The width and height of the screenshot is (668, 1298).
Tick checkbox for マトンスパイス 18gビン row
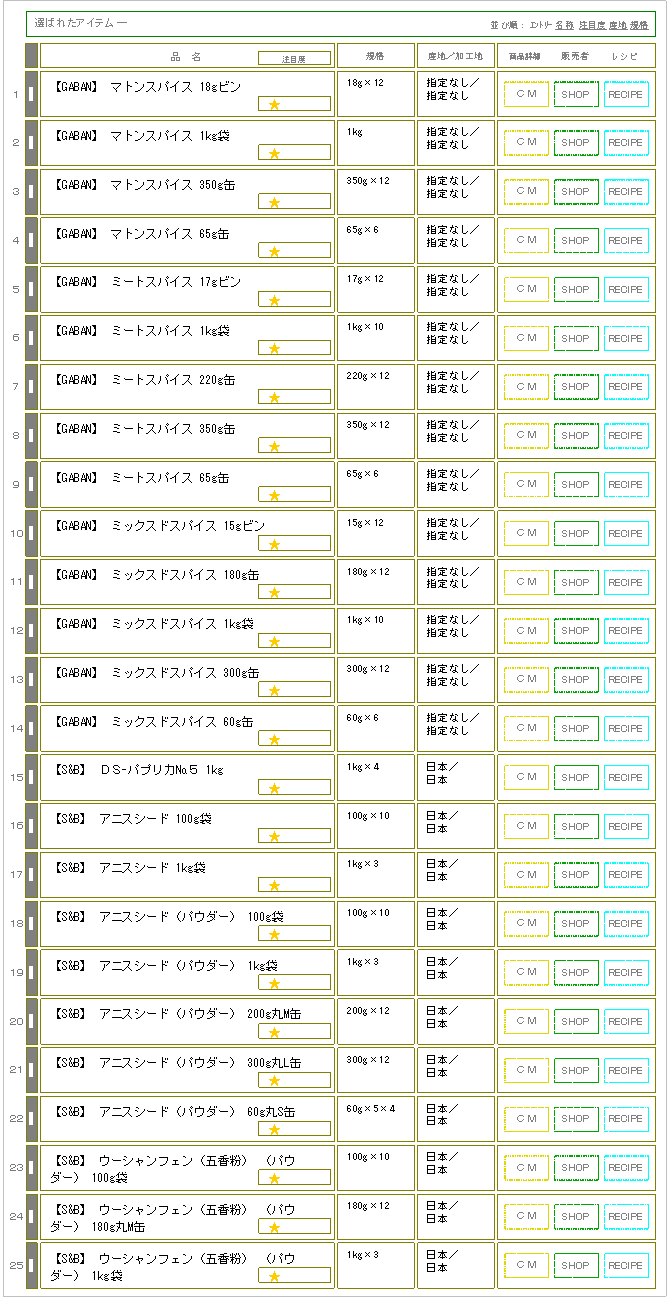pyautogui.click(x=31, y=94)
